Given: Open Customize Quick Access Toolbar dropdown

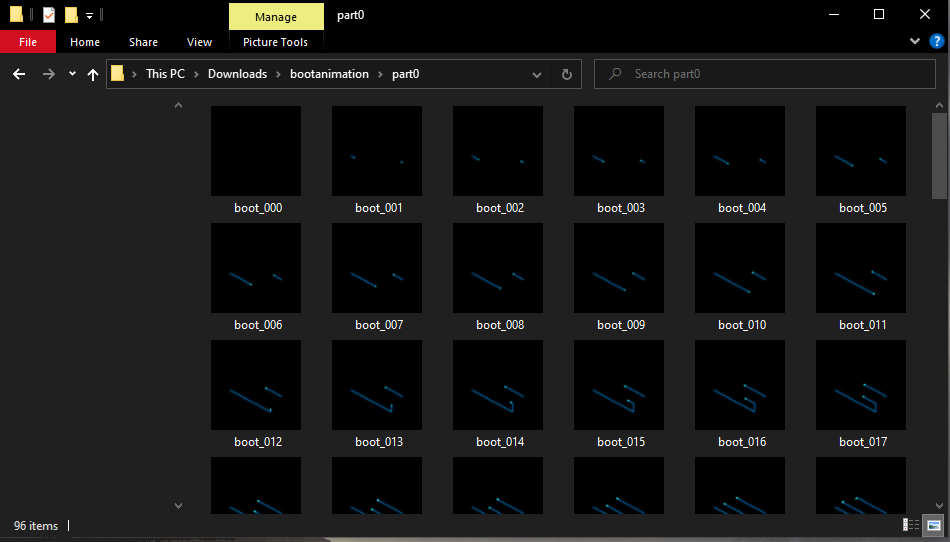Looking at the screenshot, I should click(89, 16).
